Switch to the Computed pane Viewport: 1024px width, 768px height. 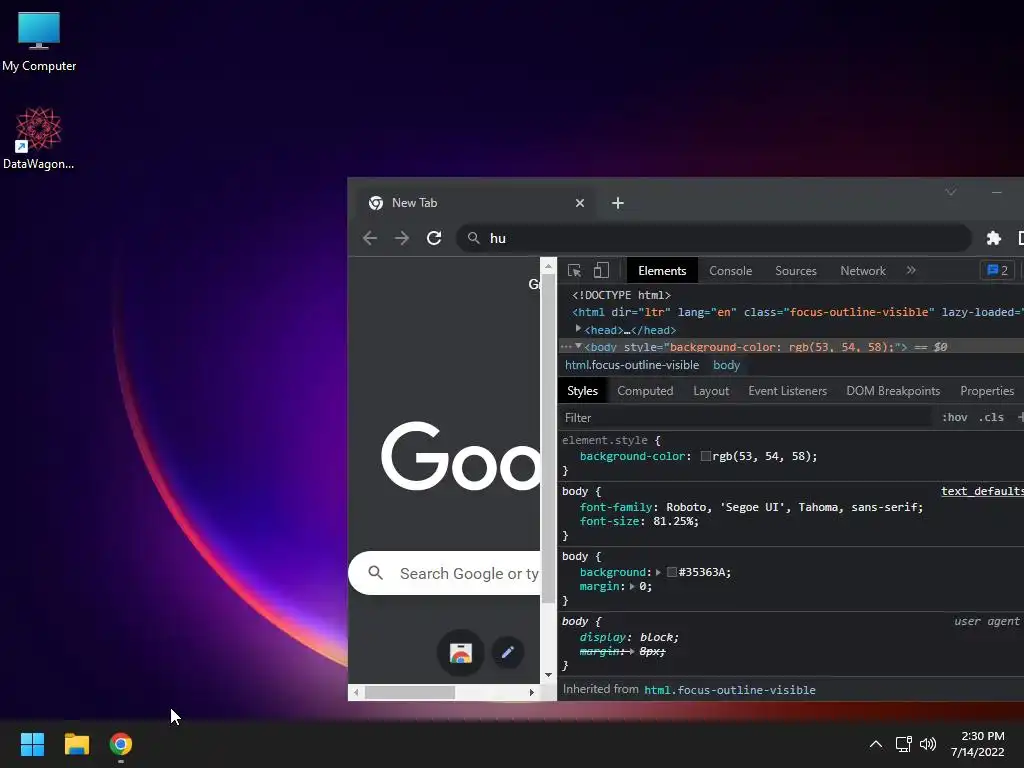tap(645, 391)
